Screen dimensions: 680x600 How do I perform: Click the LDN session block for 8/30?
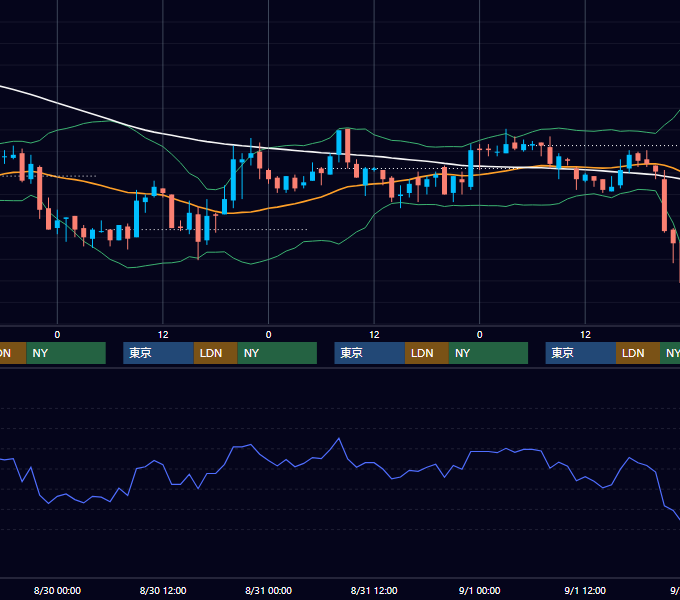coord(216,353)
